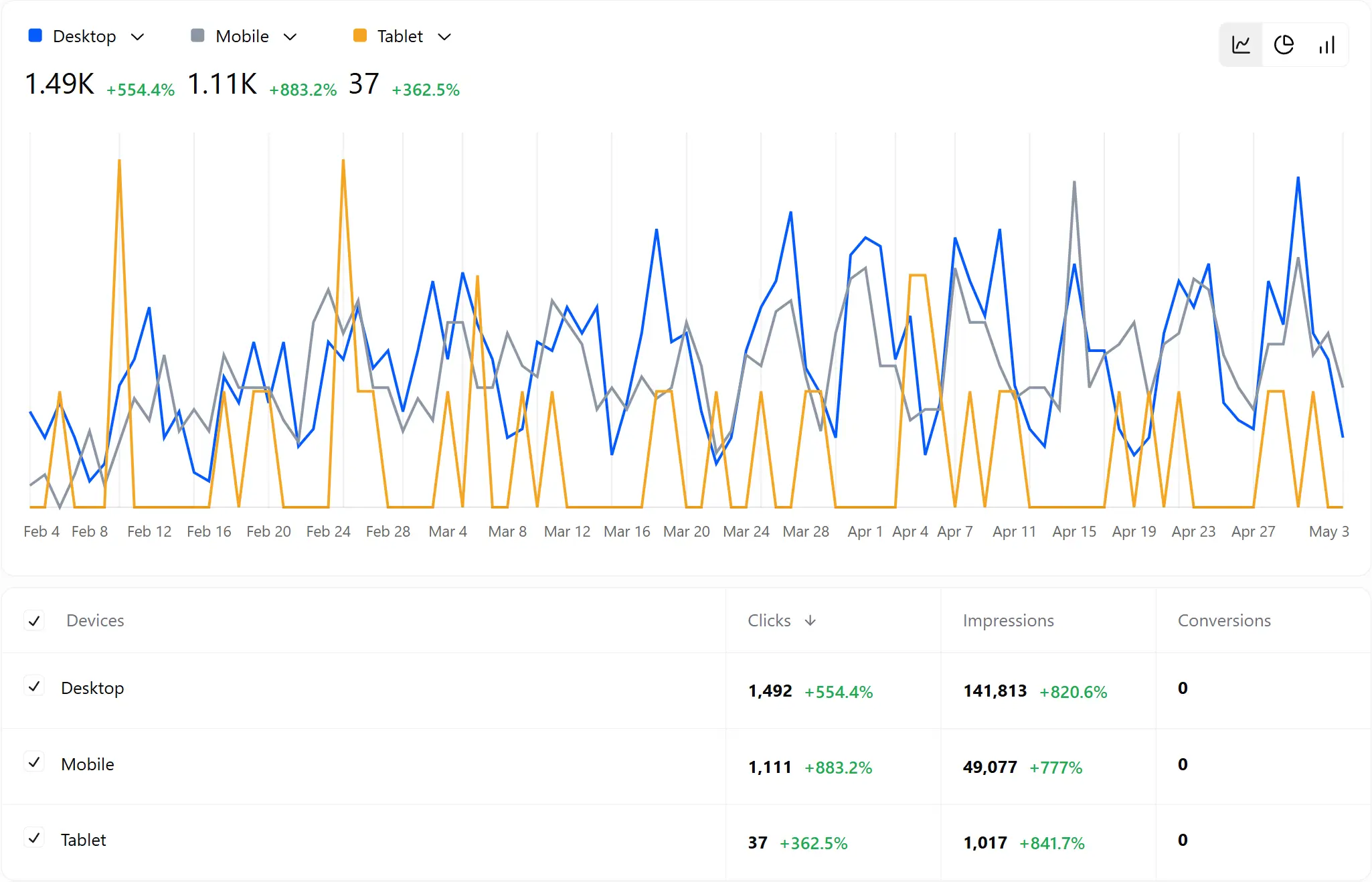This screenshot has width=1372, height=882.
Task: Click the gray Mobile color swatch
Action: (197, 35)
